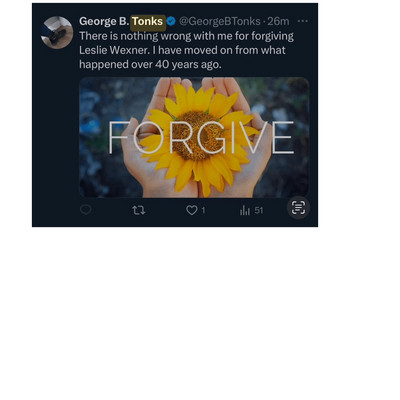The height and width of the screenshot is (400, 400).
Task: Open the @GeorgeBTonks handle link
Action: [220, 21]
